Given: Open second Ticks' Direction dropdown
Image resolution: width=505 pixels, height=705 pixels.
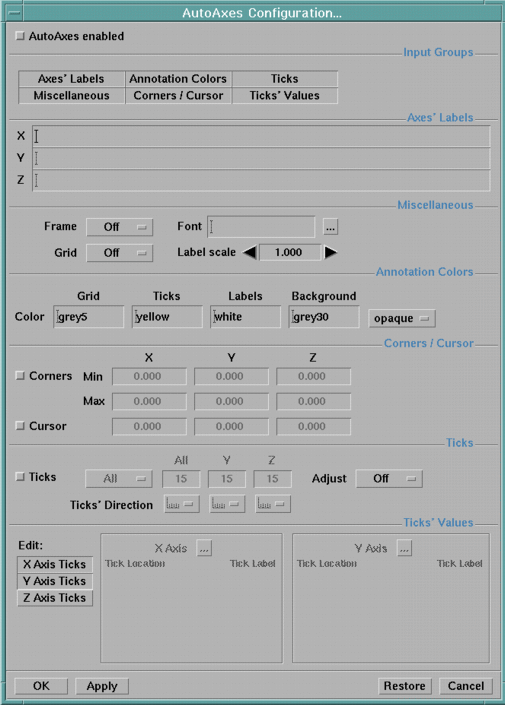Looking at the screenshot, I should pos(227,504).
